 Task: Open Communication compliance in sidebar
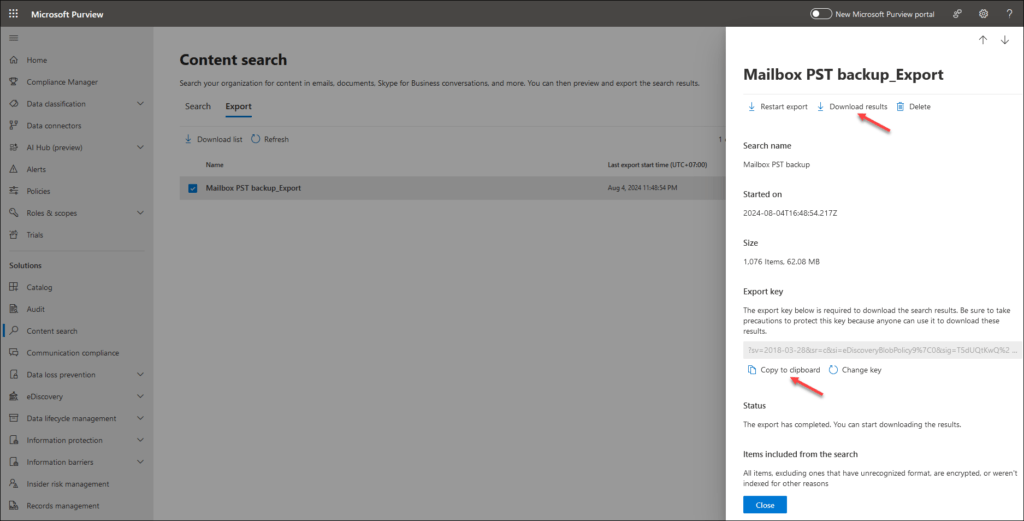point(72,353)
